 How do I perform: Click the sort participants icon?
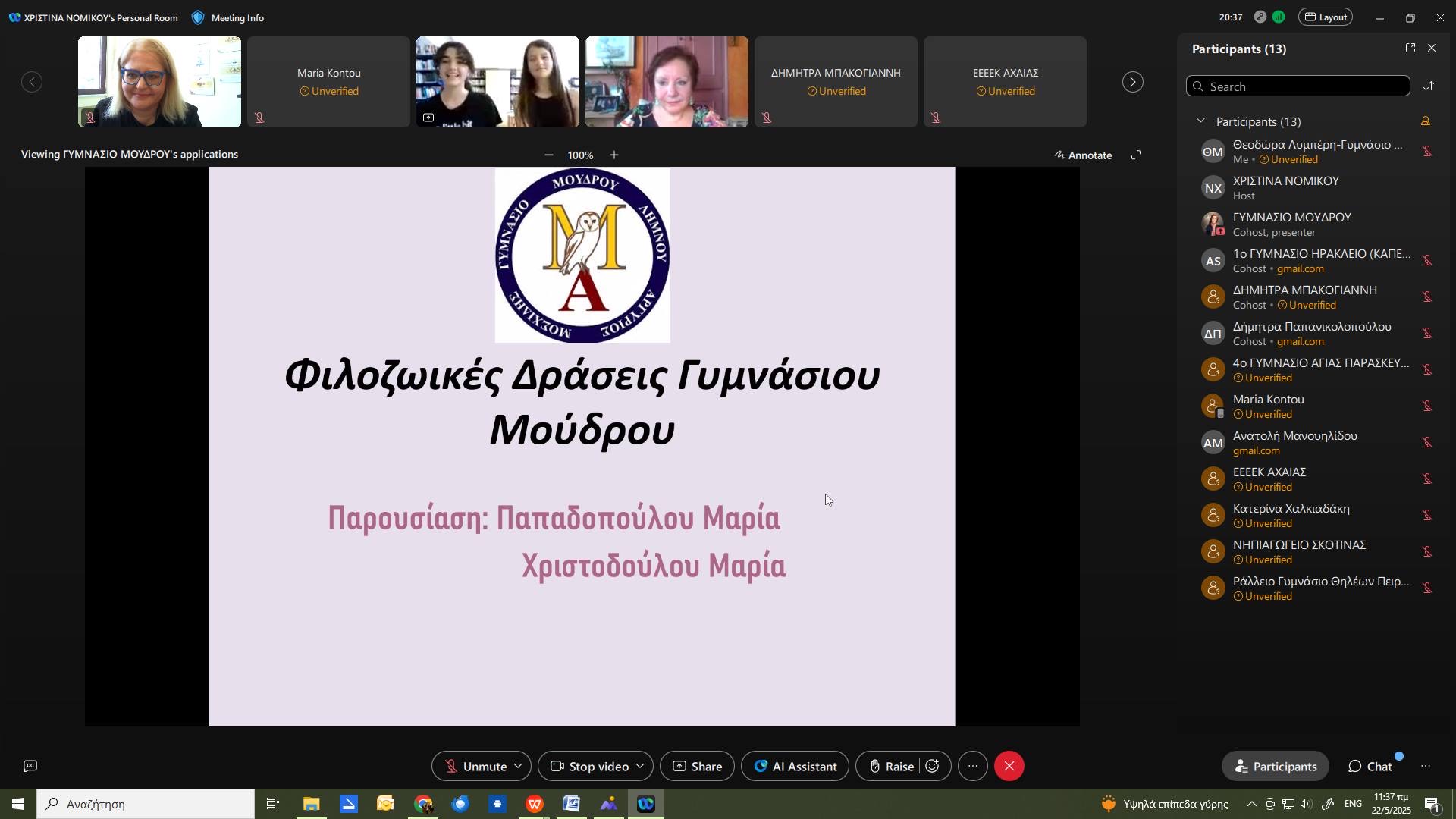coord(1429,86)
